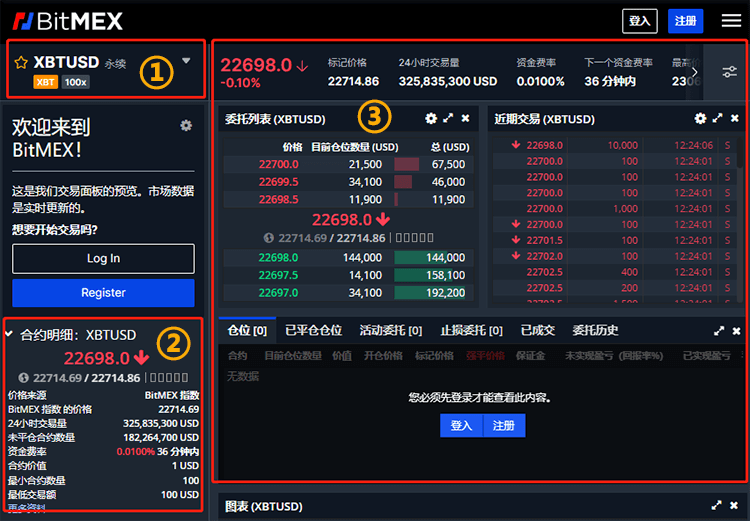The height and width of the screenshot is (521, 750).
Task: Expand the 委托列表 order book panel
Action: pos(448,118)
